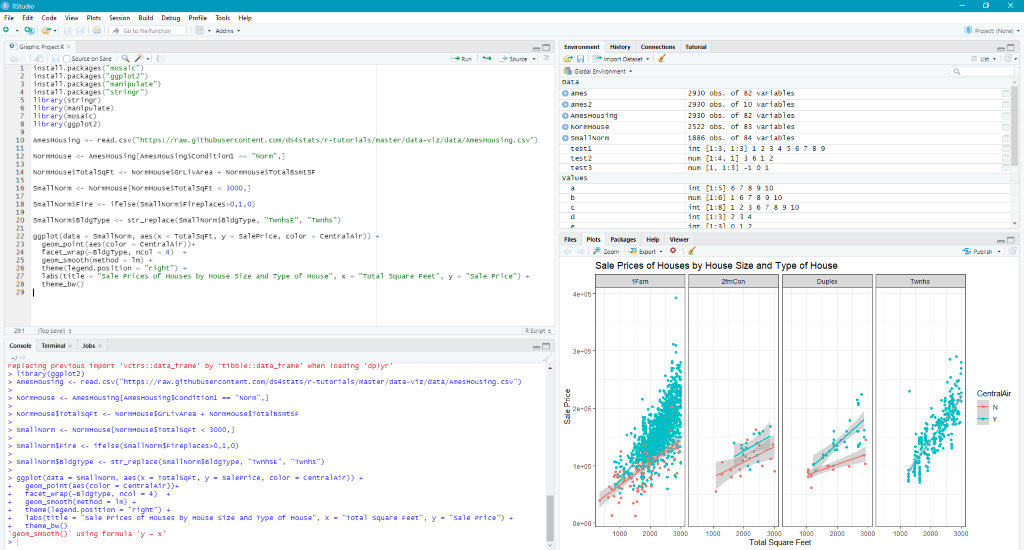The width and height of the screenshot is (1024, 550).
Task: Click the Source button
Action: click(514, 59)
